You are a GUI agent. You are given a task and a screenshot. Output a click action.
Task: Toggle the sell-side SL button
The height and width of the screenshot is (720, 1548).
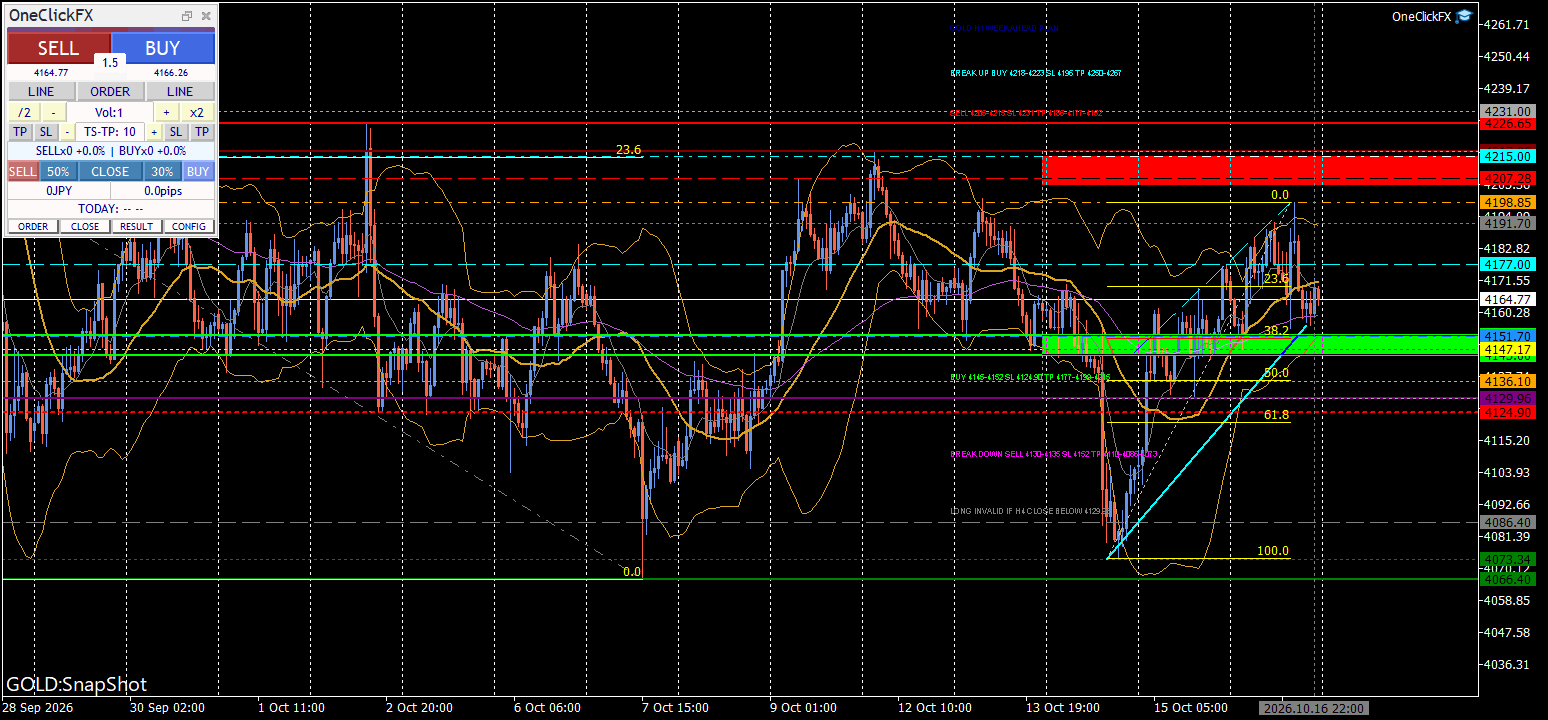[47, 132]
